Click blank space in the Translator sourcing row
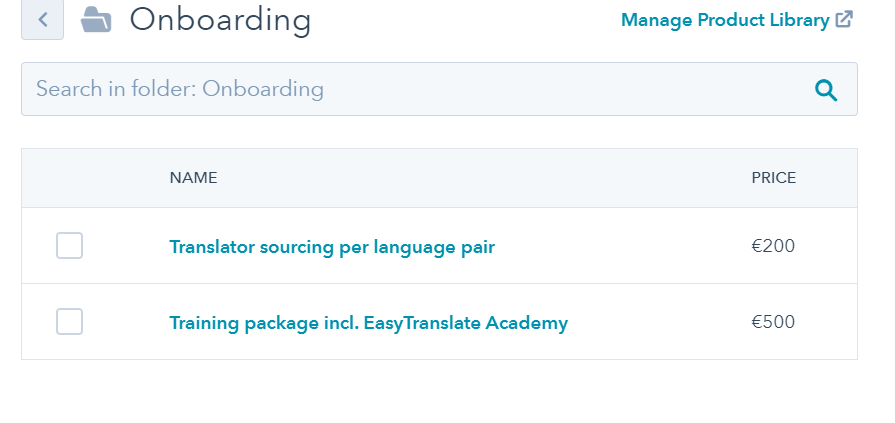 pyautogui.click(x=620, y=246)
